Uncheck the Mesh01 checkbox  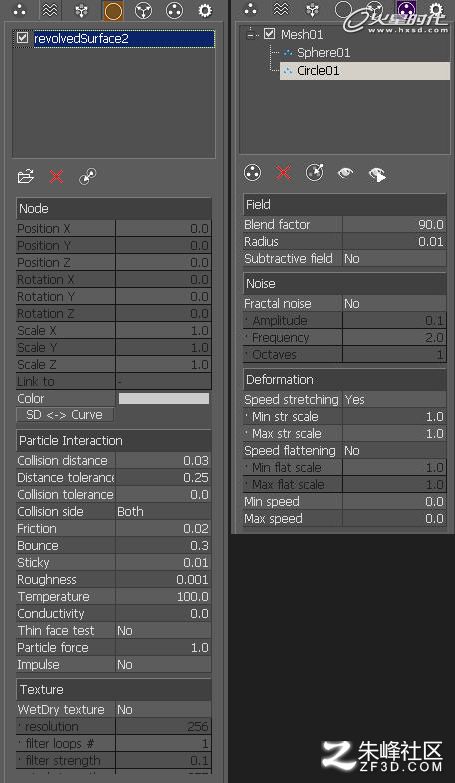270,34
